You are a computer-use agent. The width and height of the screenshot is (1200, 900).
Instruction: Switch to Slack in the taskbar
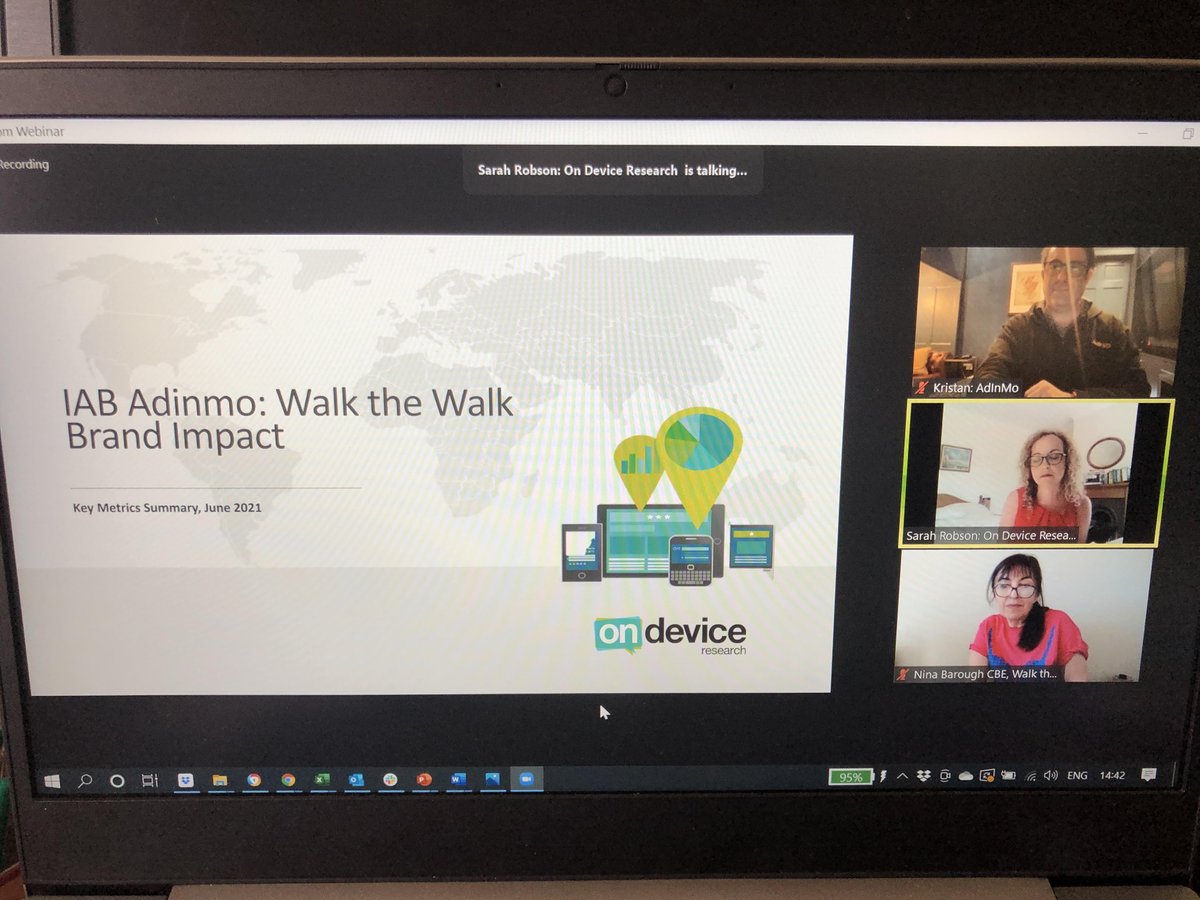390,780
